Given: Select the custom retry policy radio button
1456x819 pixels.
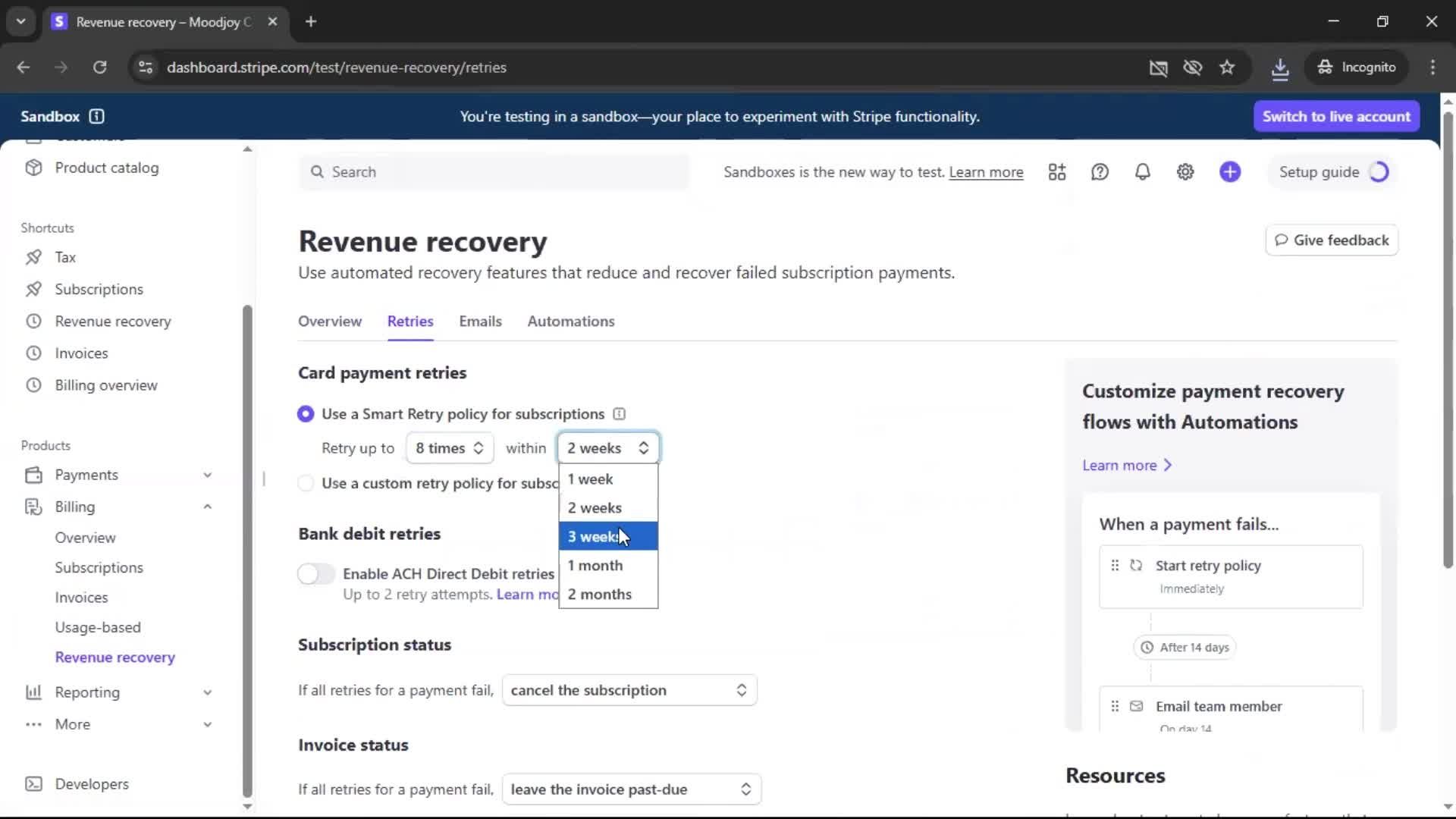Looking at the screenshot, I should click(306, 484).
